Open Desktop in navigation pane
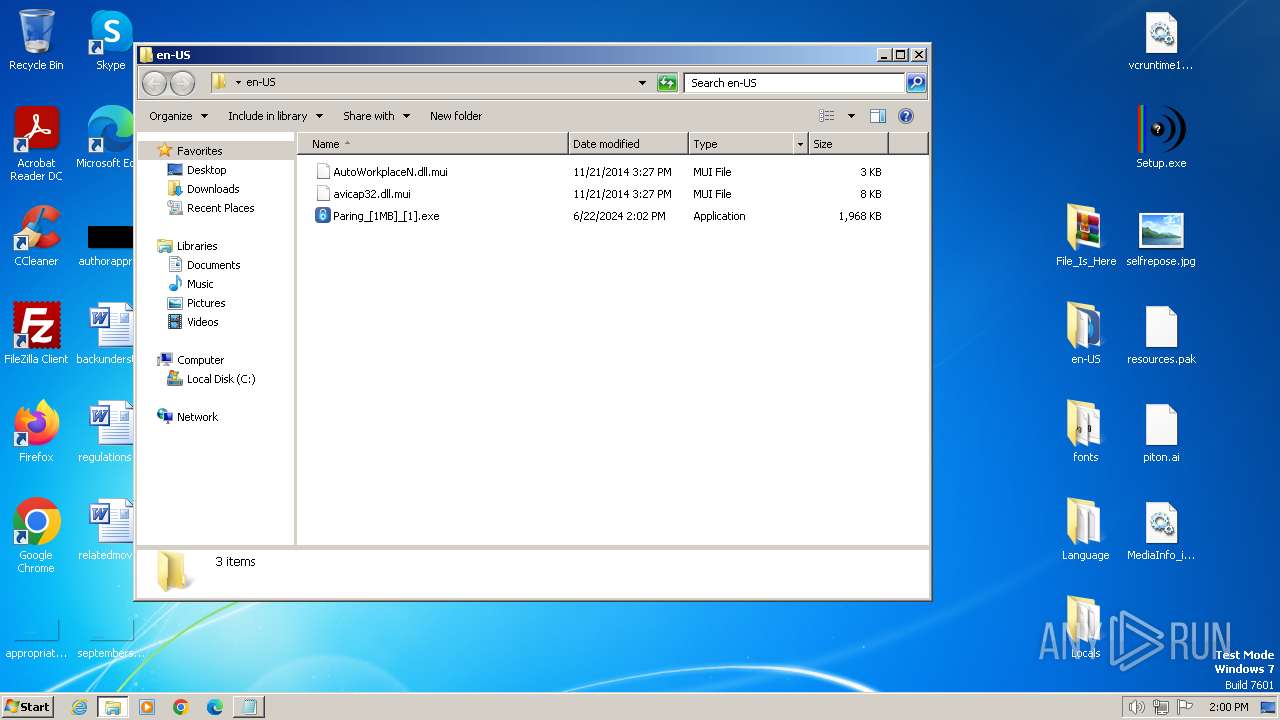 tap(206, 170)
